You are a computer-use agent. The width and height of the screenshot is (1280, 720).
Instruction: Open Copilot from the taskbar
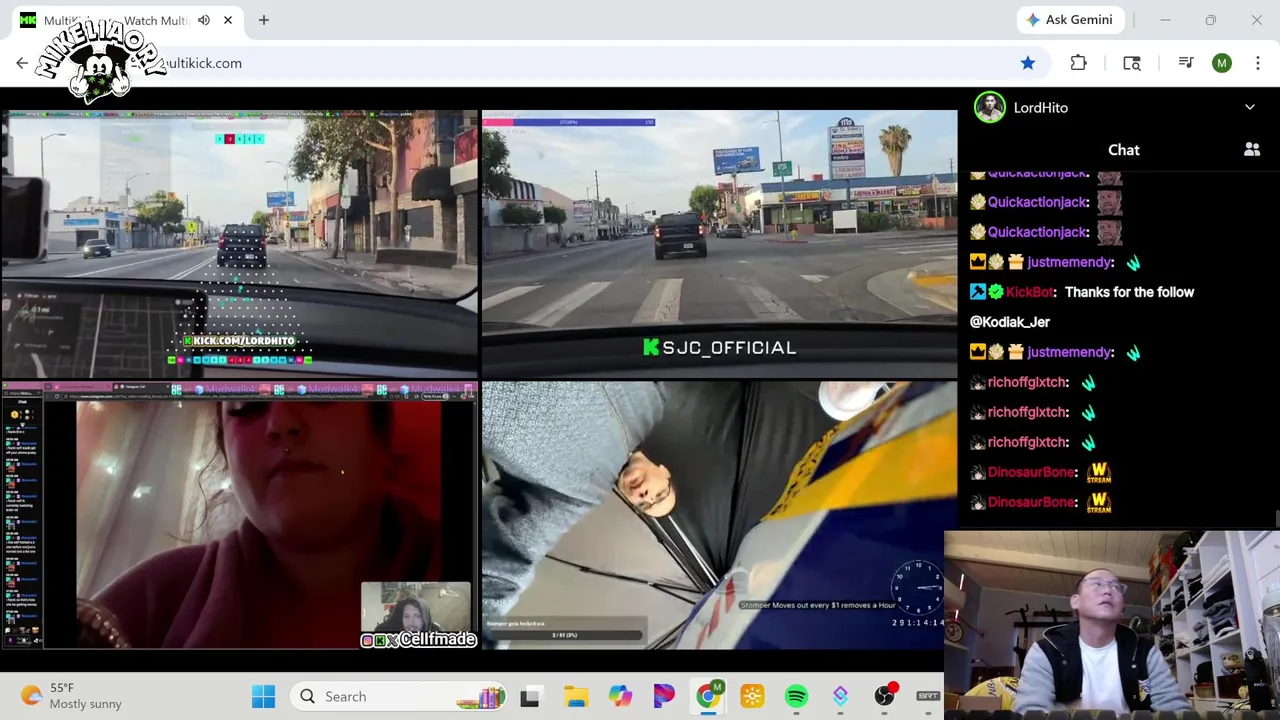620,697
